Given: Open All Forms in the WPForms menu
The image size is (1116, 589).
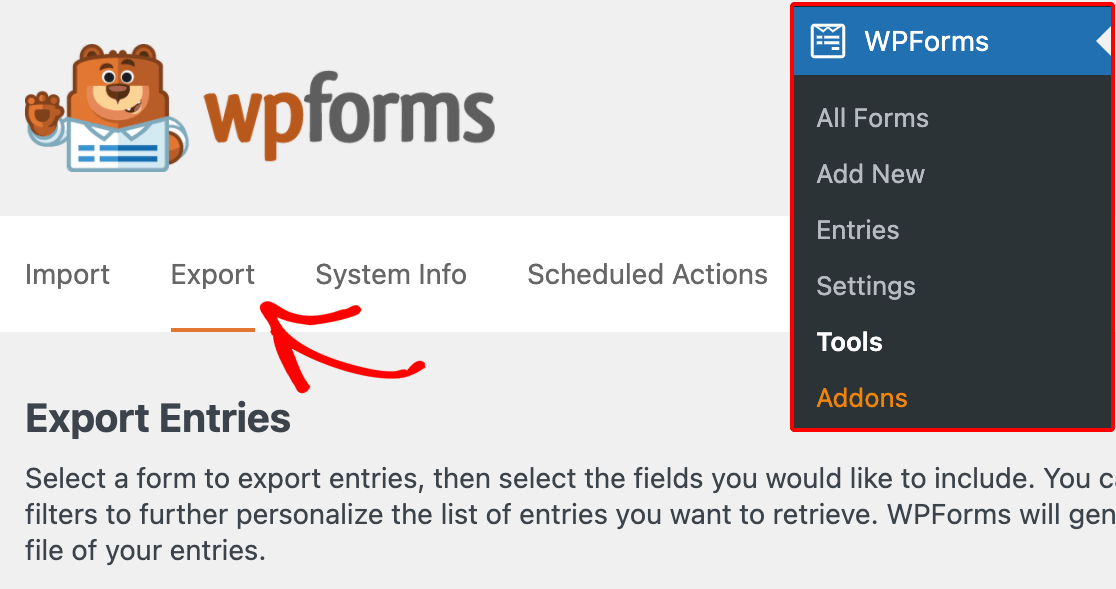Looking at the screenshot, I should pyautogui.click(x=872, y=118).
